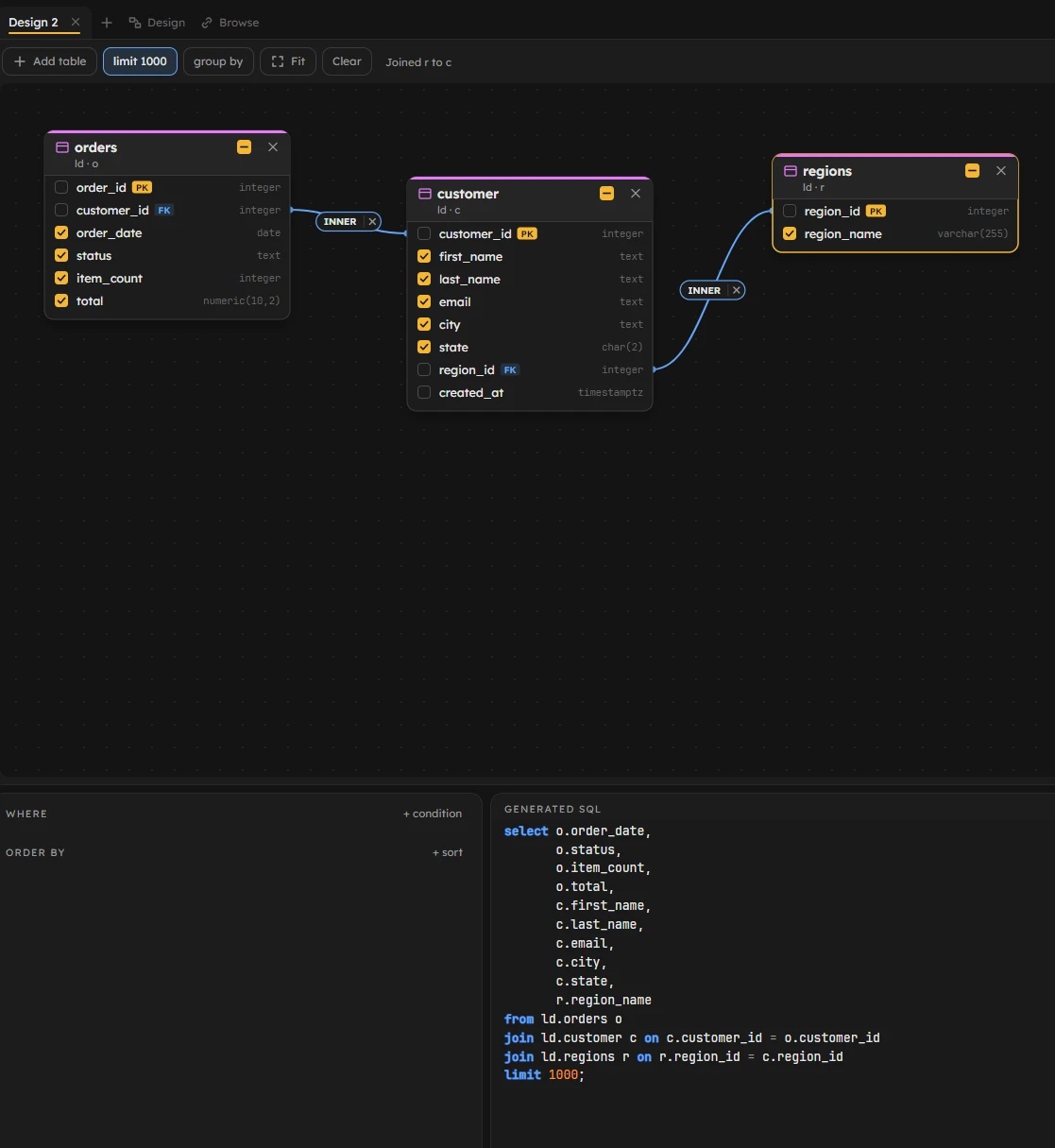The image size is (1055, 1148).
Task: Close the Design 2 tab
Action: point(76,23)
